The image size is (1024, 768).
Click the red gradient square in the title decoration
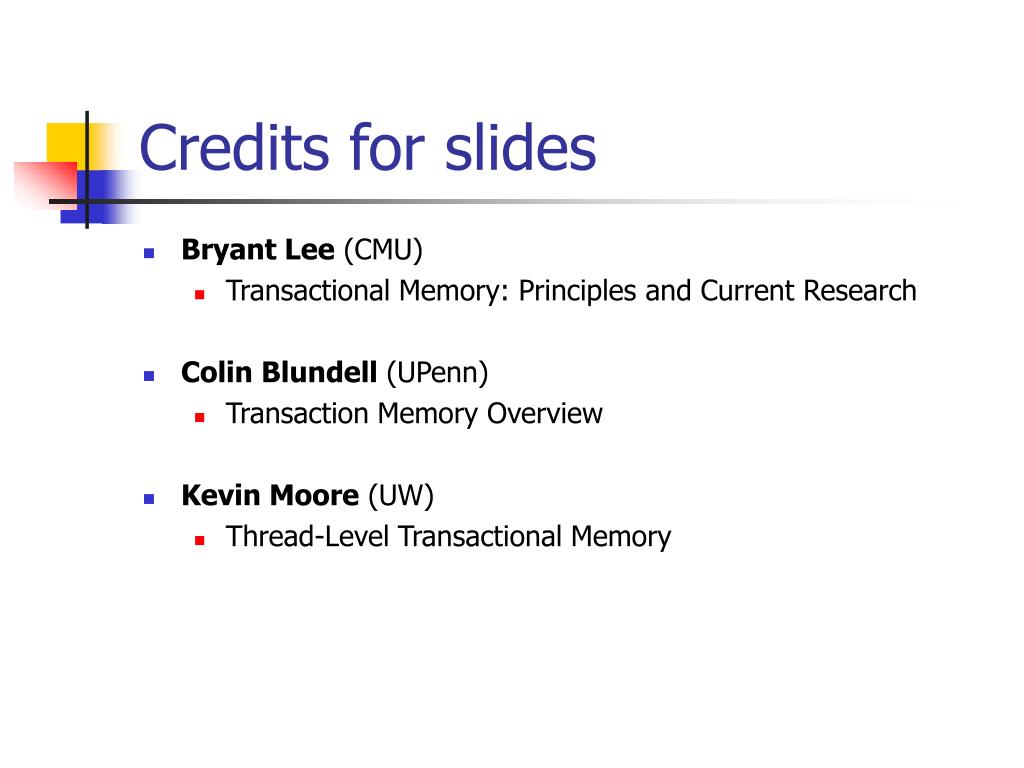point(44,184)
